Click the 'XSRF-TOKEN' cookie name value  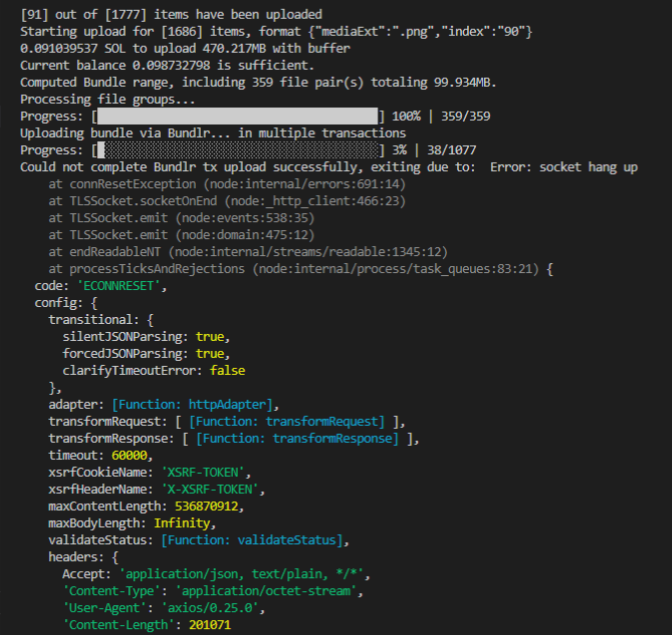[x=203, y=472]
